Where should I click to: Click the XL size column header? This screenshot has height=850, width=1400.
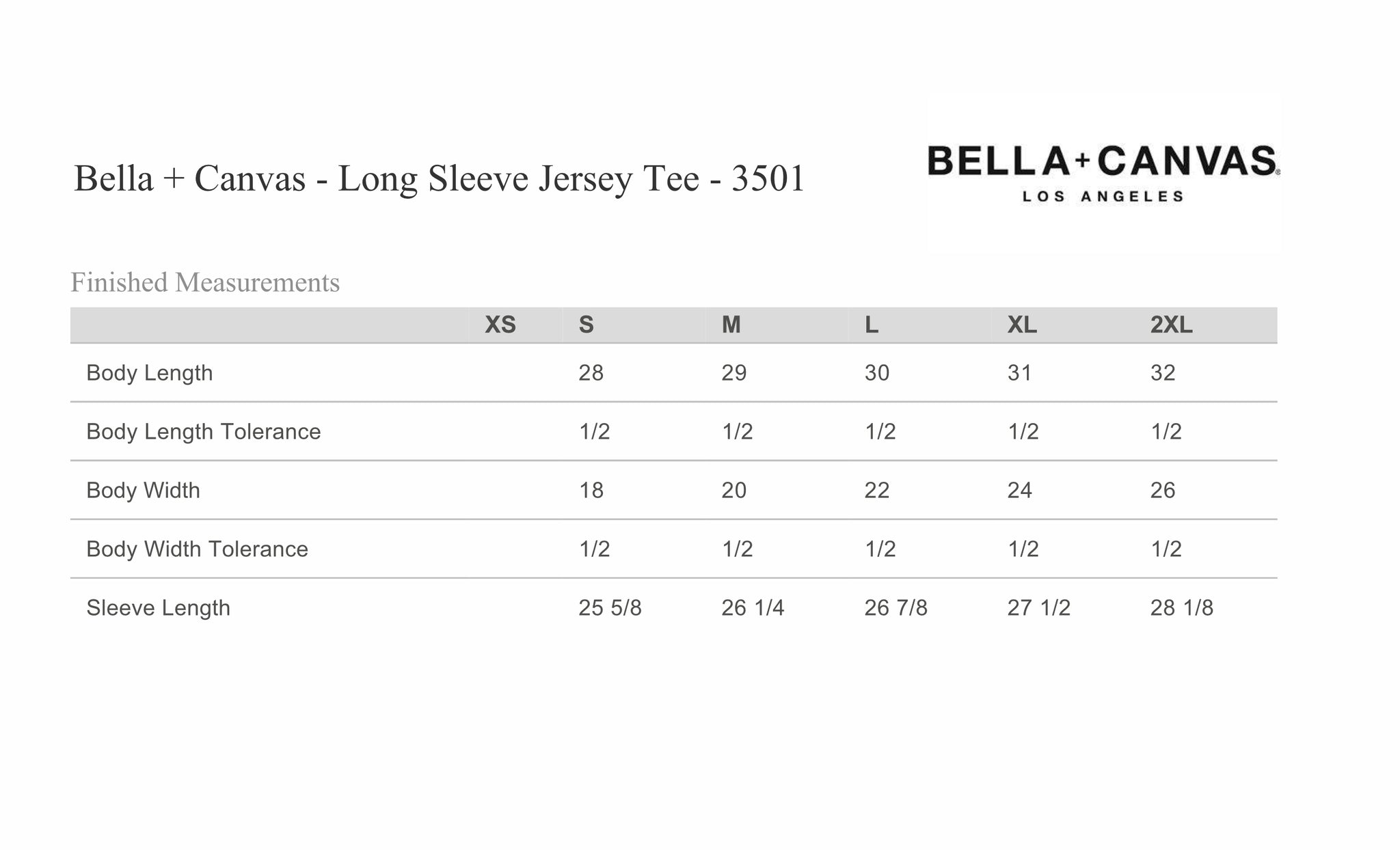coord(1022,325)
